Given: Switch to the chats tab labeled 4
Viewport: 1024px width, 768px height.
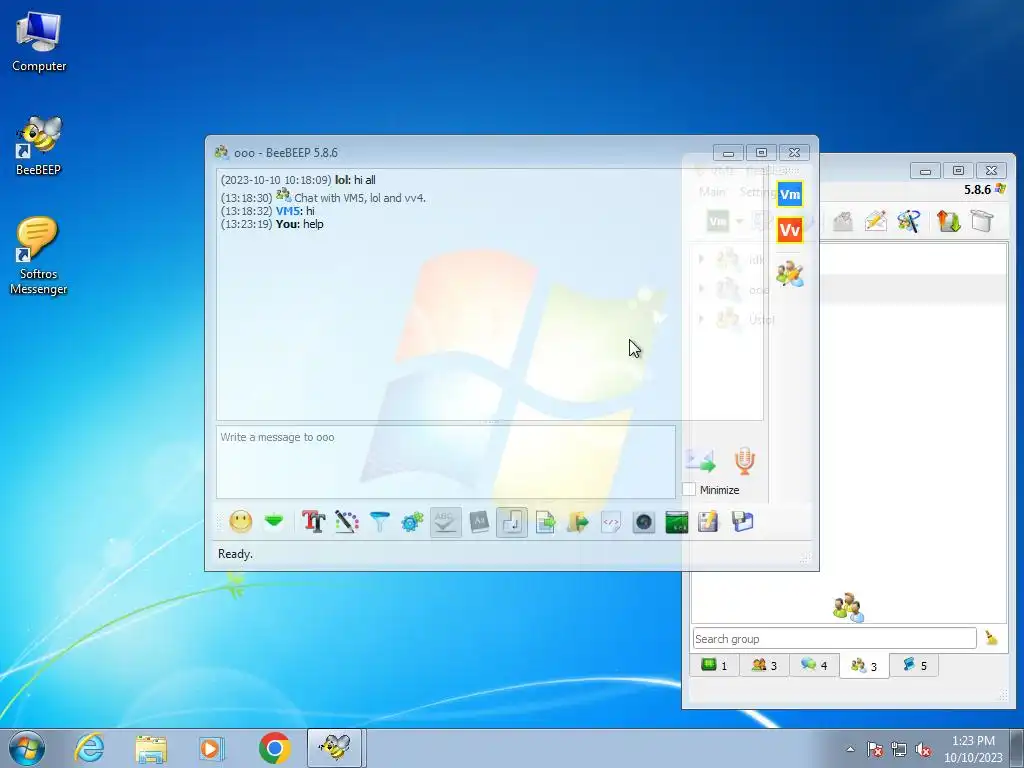Looking at the screenshot, I should point(814,665).
